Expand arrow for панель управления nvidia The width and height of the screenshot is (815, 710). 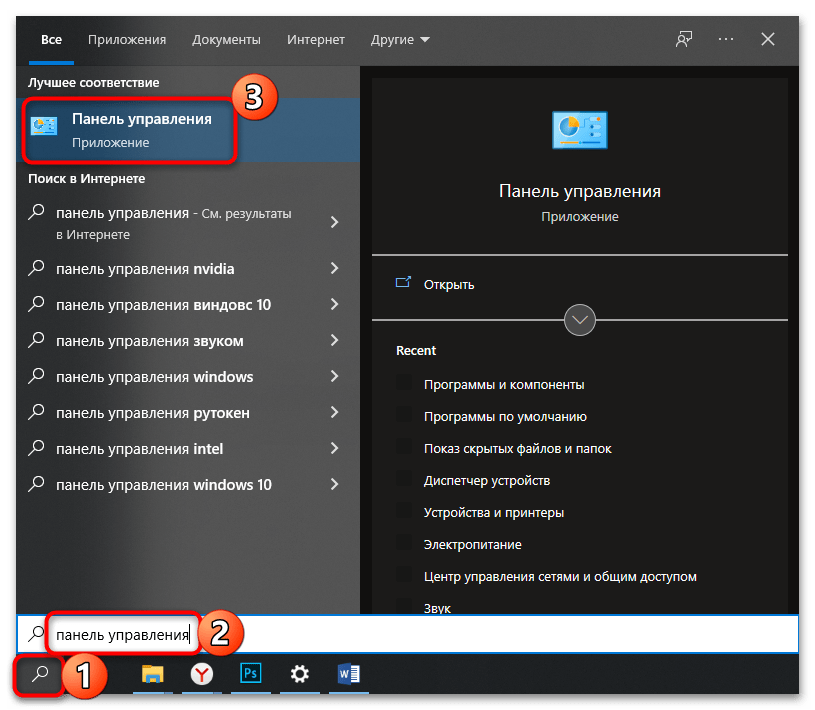click(334, 269)
